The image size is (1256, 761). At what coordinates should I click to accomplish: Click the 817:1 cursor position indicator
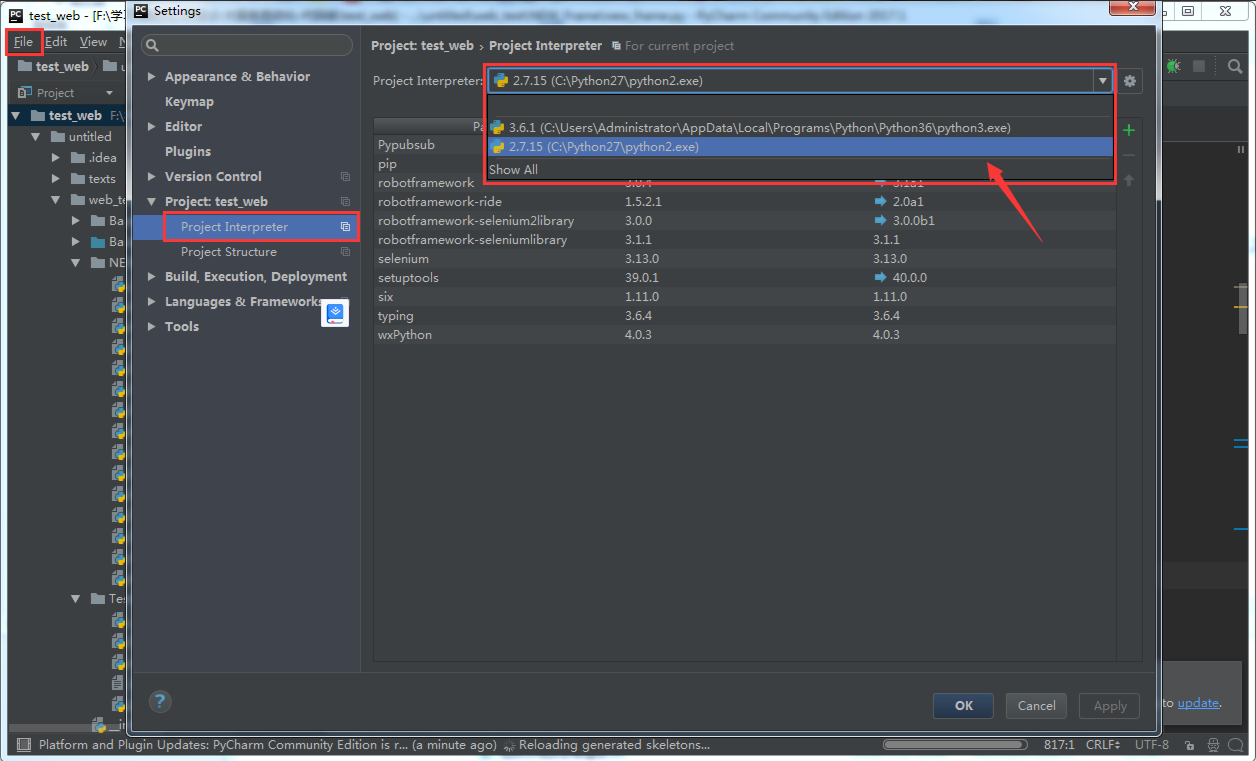click(x=1058, y=745)
